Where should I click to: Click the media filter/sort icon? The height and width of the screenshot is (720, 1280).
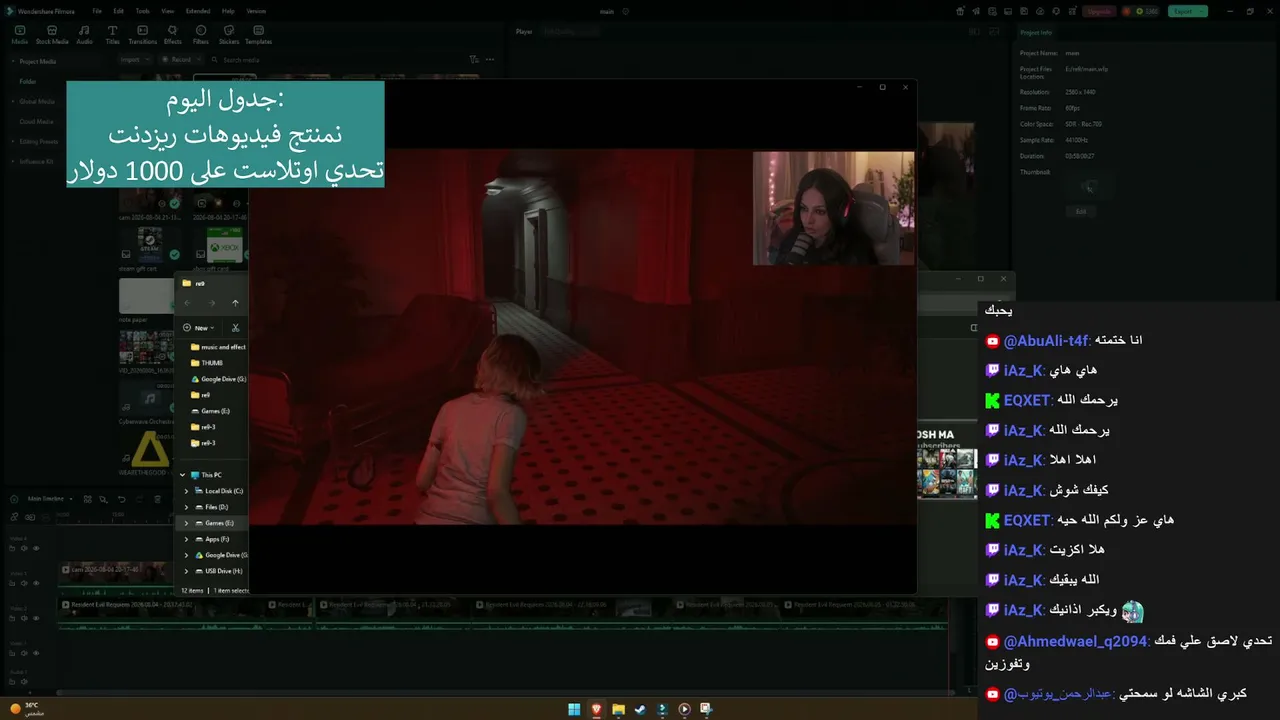click(x=474, y=59)
